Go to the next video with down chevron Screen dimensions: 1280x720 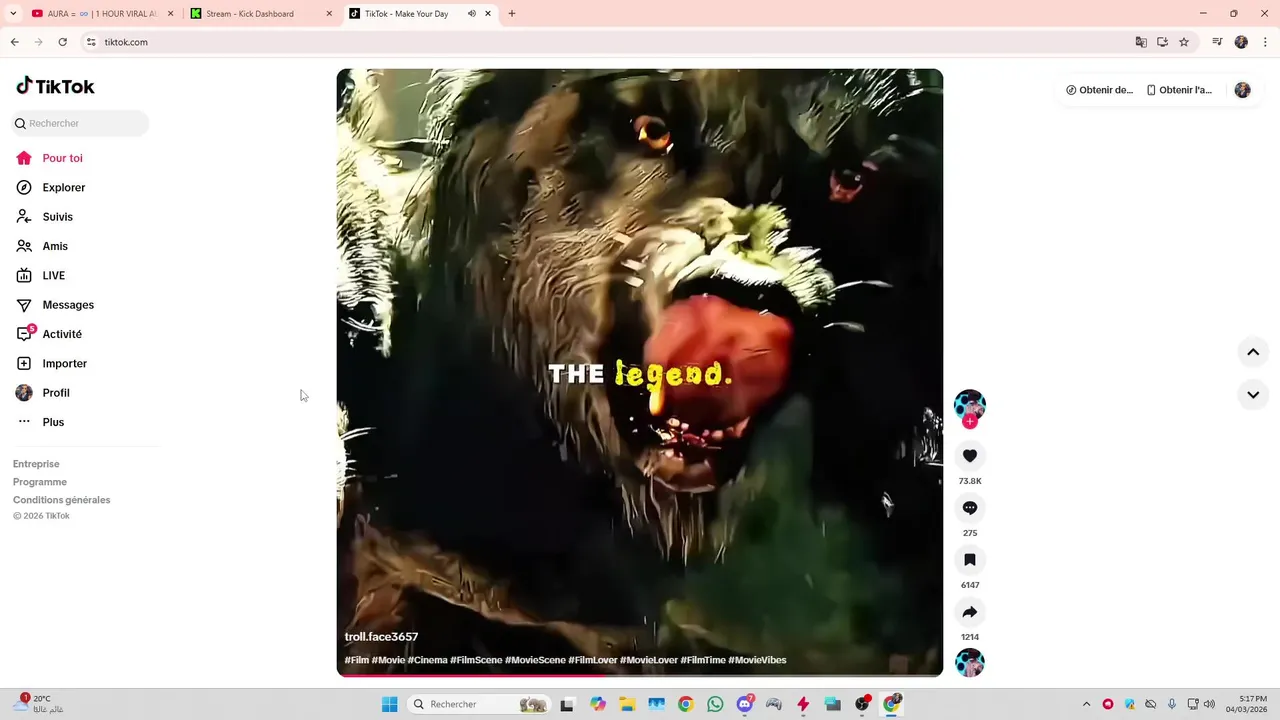(1253, 394)
